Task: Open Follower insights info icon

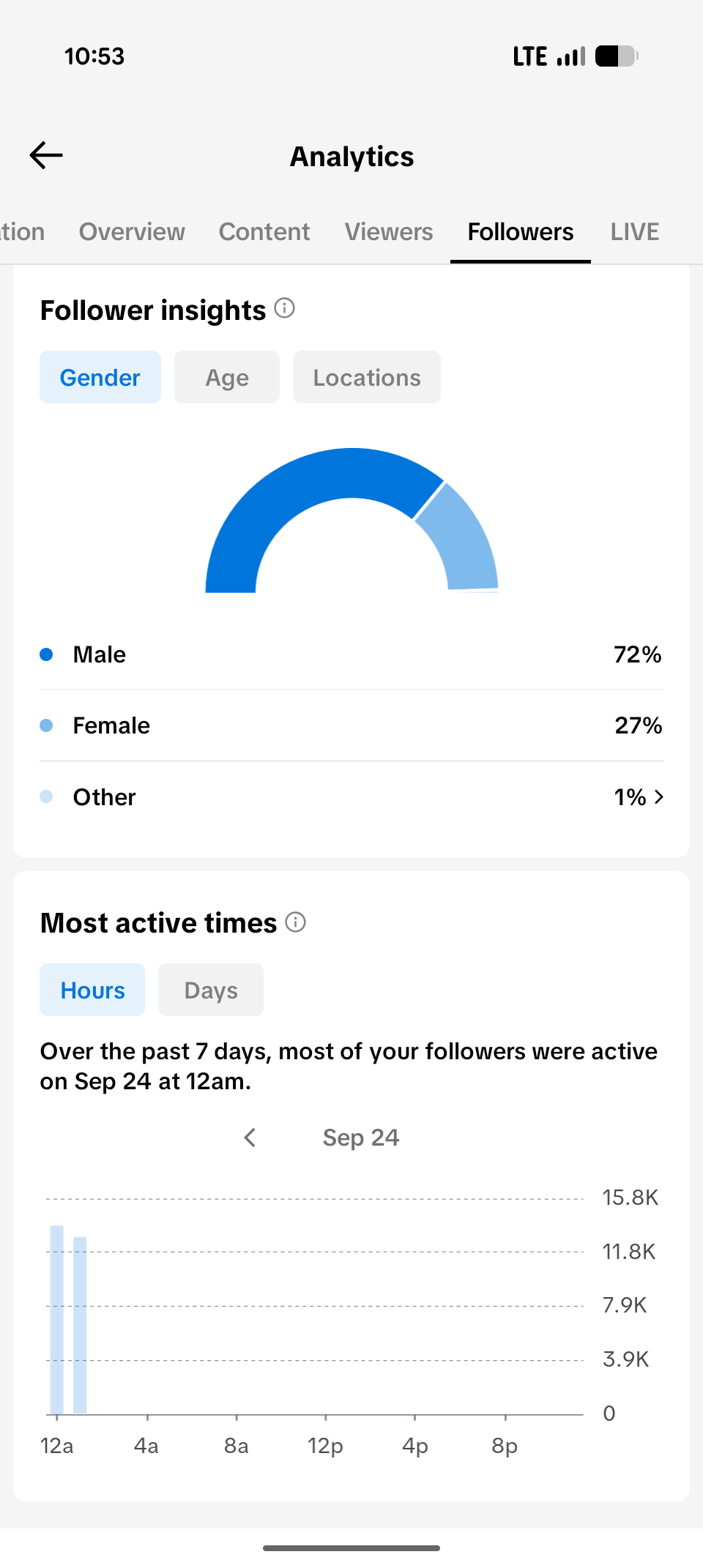Action: (x=285, y=308)
